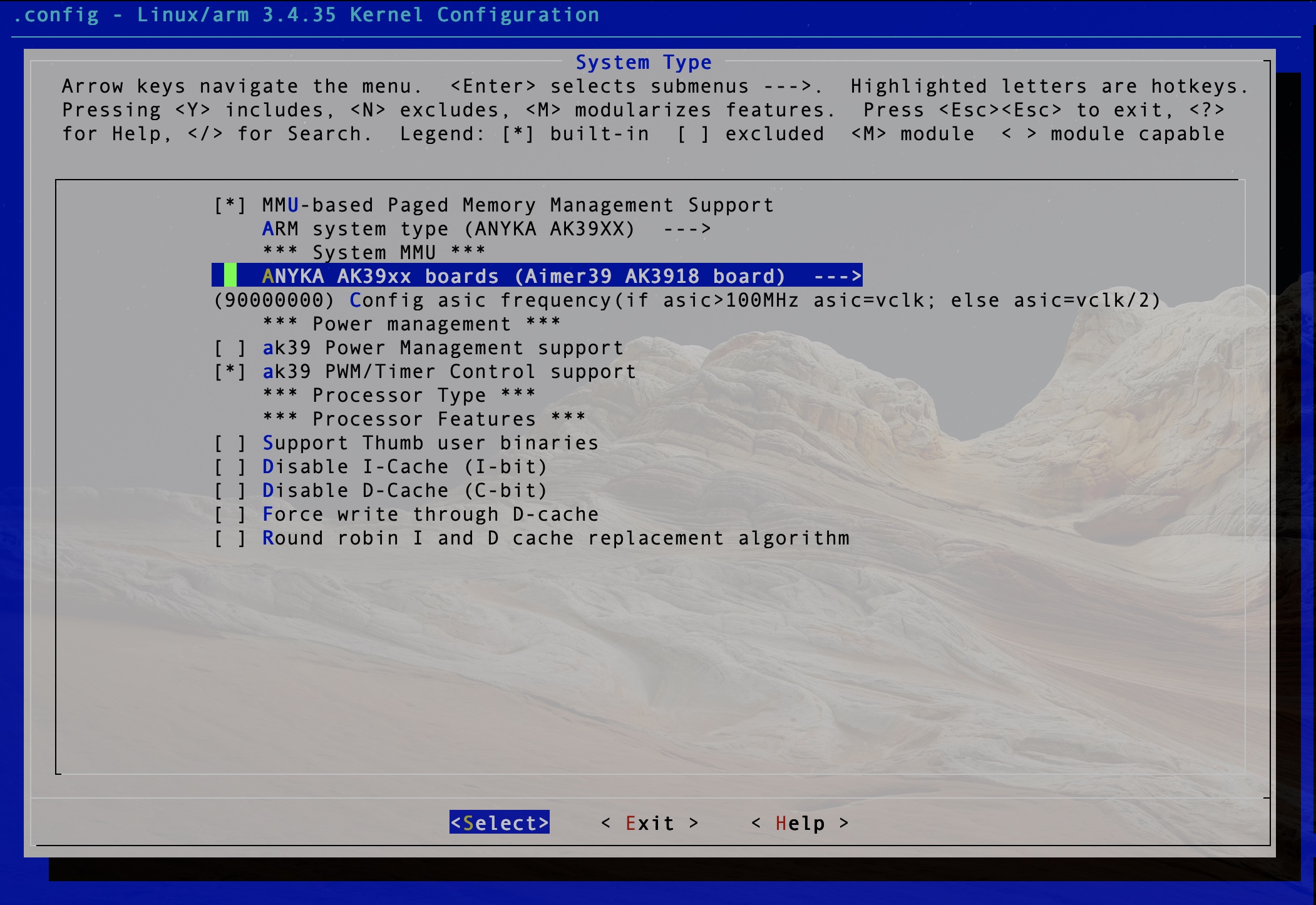
Task: Enable Support Thumb user binaries checkbox
Action: 230,443
